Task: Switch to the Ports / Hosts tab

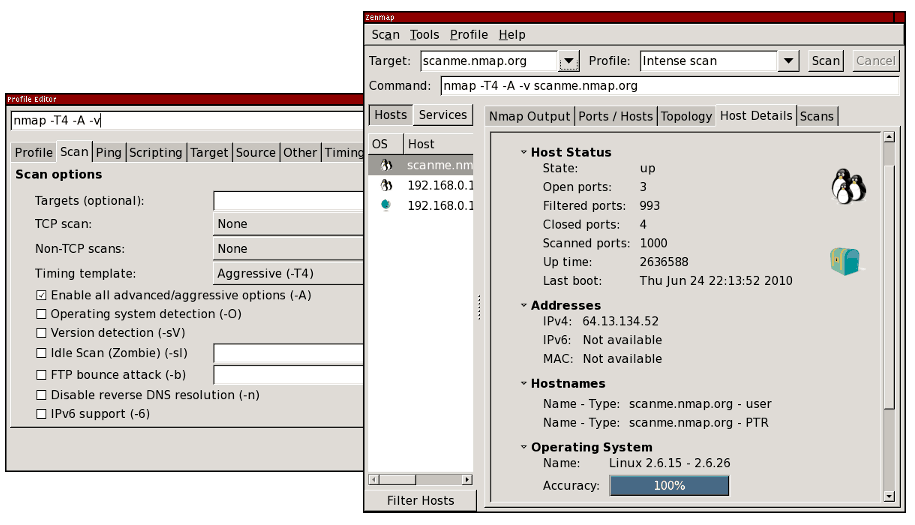Action: click(616, 116)
